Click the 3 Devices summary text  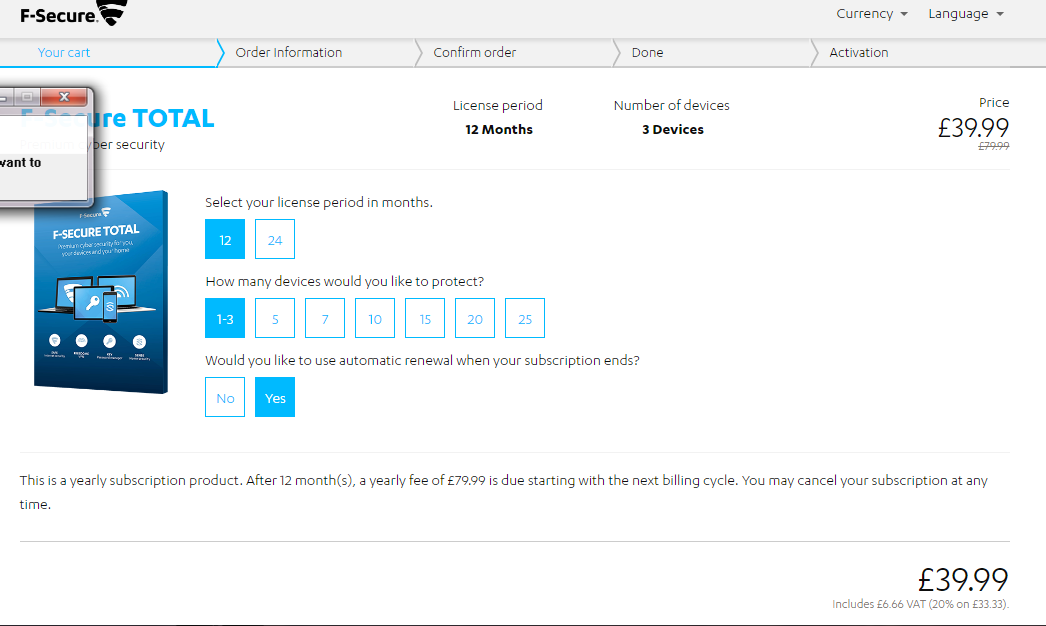[x=672, y=129]
